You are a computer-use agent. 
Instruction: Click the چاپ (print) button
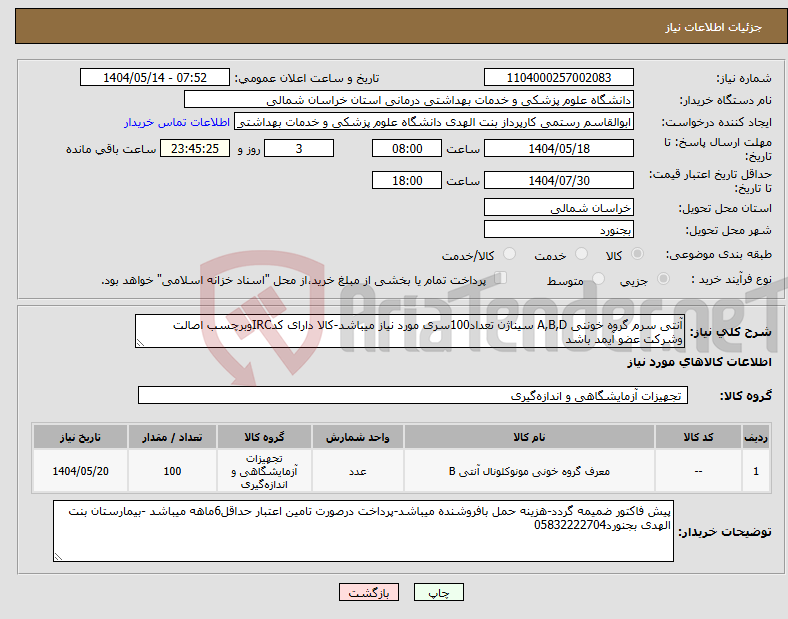tap(438, 592)
